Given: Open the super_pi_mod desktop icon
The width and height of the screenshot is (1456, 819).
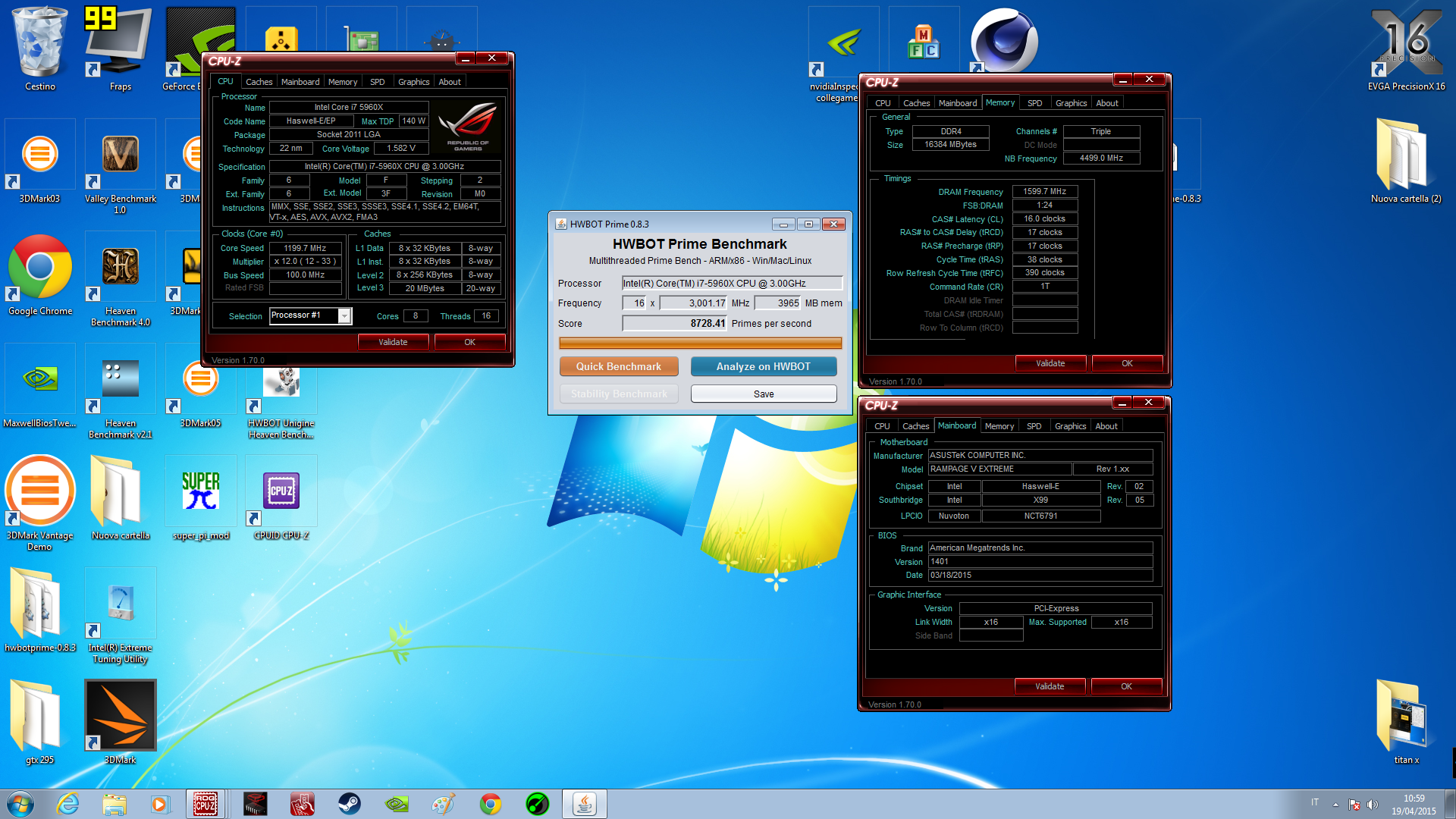Looking at the screenshot, I should [200, 499].
